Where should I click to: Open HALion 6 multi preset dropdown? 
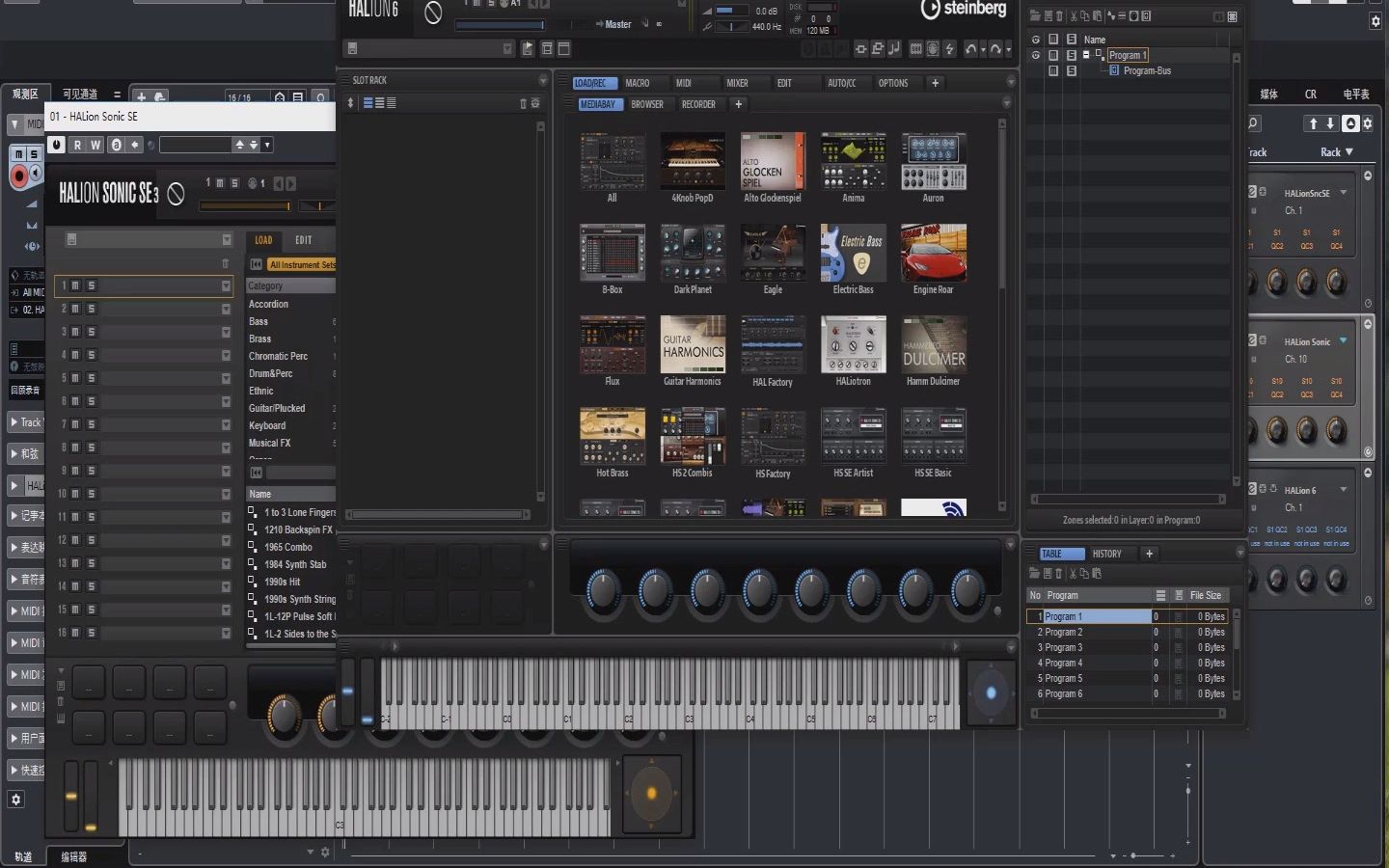coord(507,49)
